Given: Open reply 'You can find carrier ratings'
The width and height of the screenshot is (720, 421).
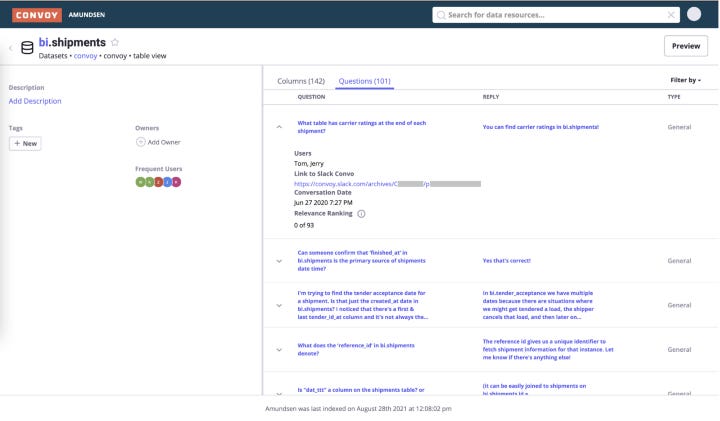Looking at the screenshot, I should click(540, 127).
